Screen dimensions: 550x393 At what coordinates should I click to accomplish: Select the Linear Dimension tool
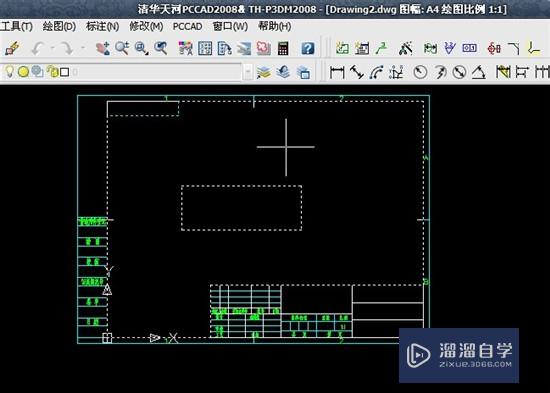(337, 72)
